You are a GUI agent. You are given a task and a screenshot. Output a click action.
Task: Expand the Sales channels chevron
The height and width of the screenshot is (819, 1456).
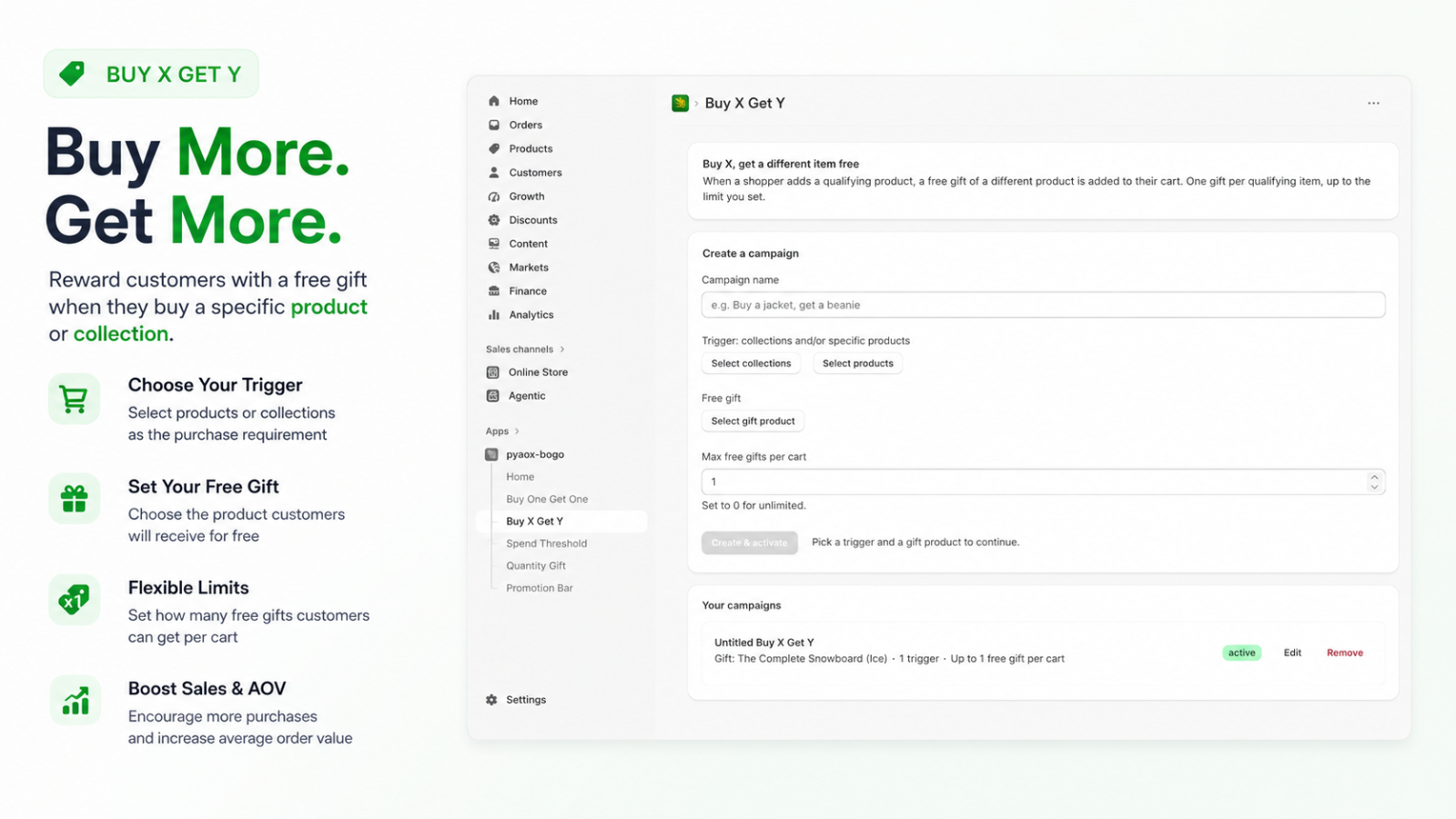(x=562, y=349)
